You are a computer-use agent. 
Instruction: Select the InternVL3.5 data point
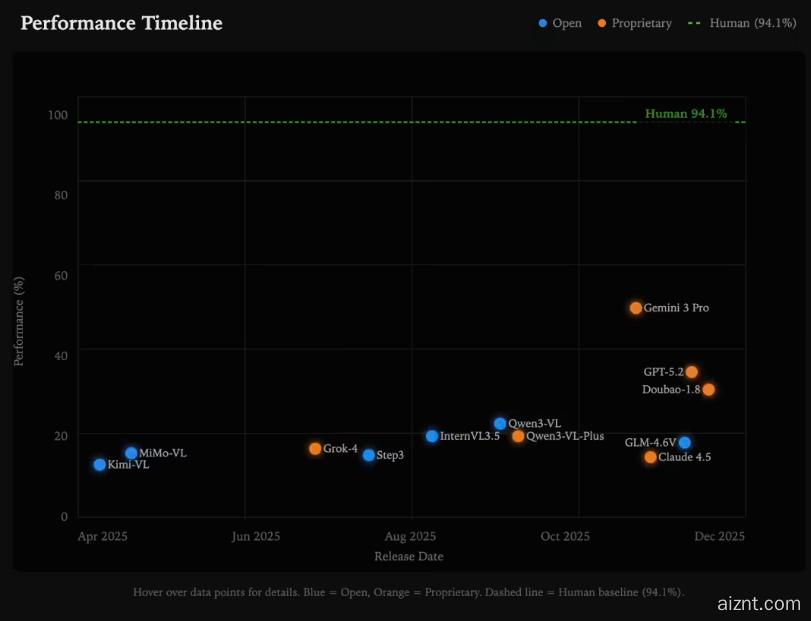[x=432, y=436]
